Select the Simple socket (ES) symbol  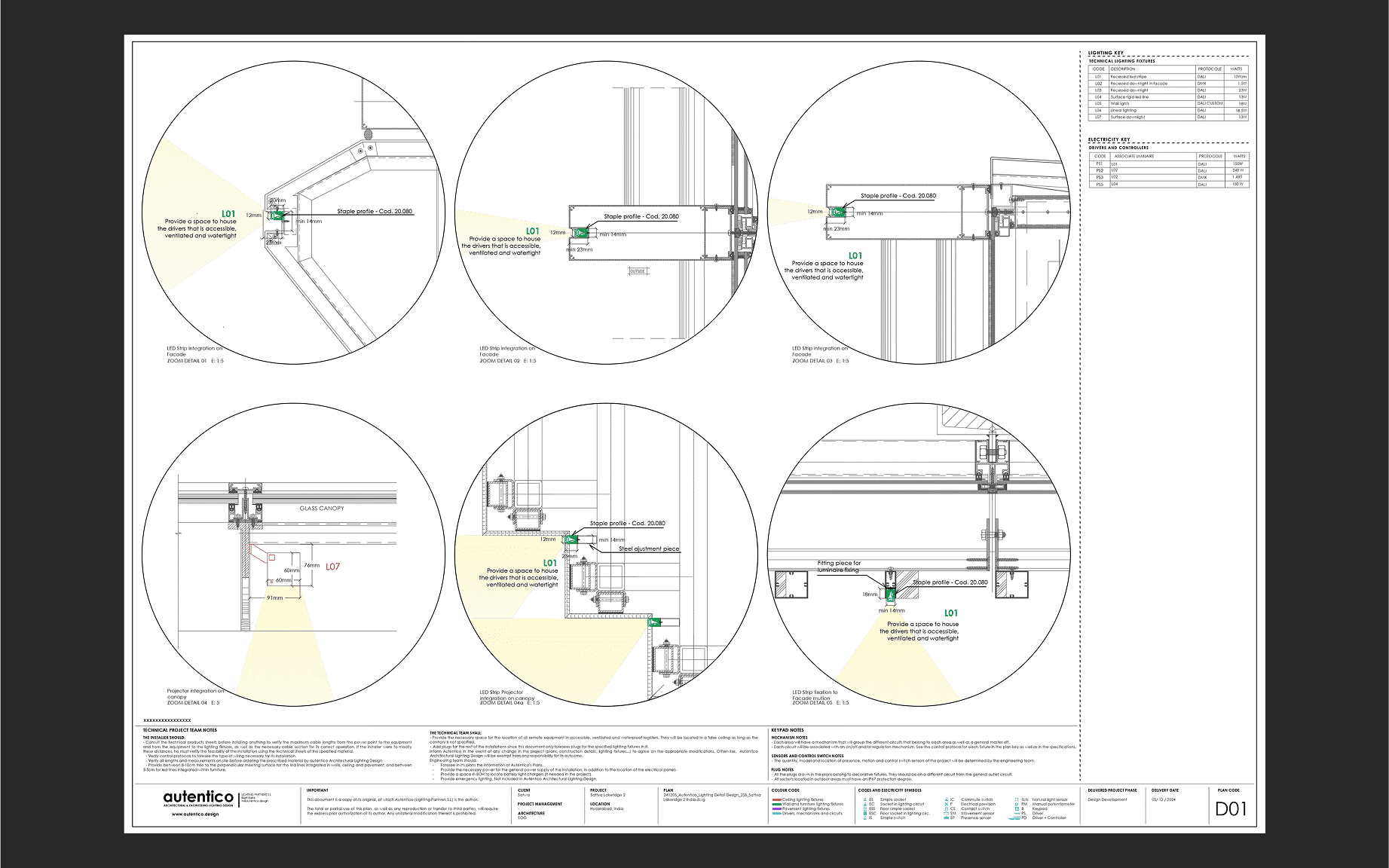864,799
